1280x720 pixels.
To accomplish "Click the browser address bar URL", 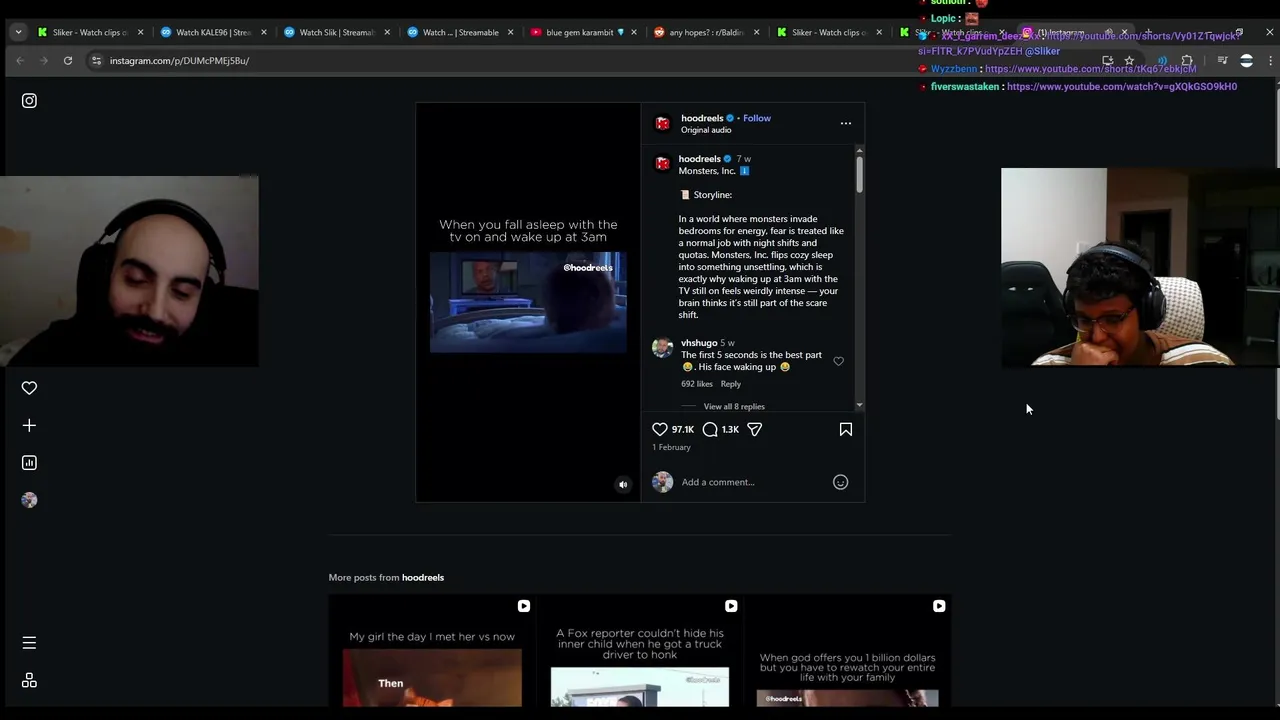I will point(180,60).
